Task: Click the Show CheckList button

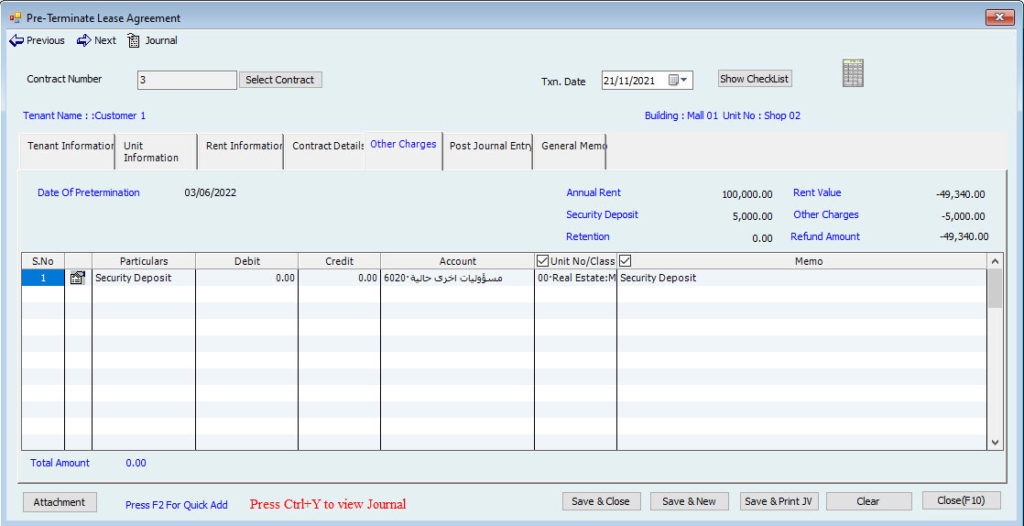Action: (754, 79)
